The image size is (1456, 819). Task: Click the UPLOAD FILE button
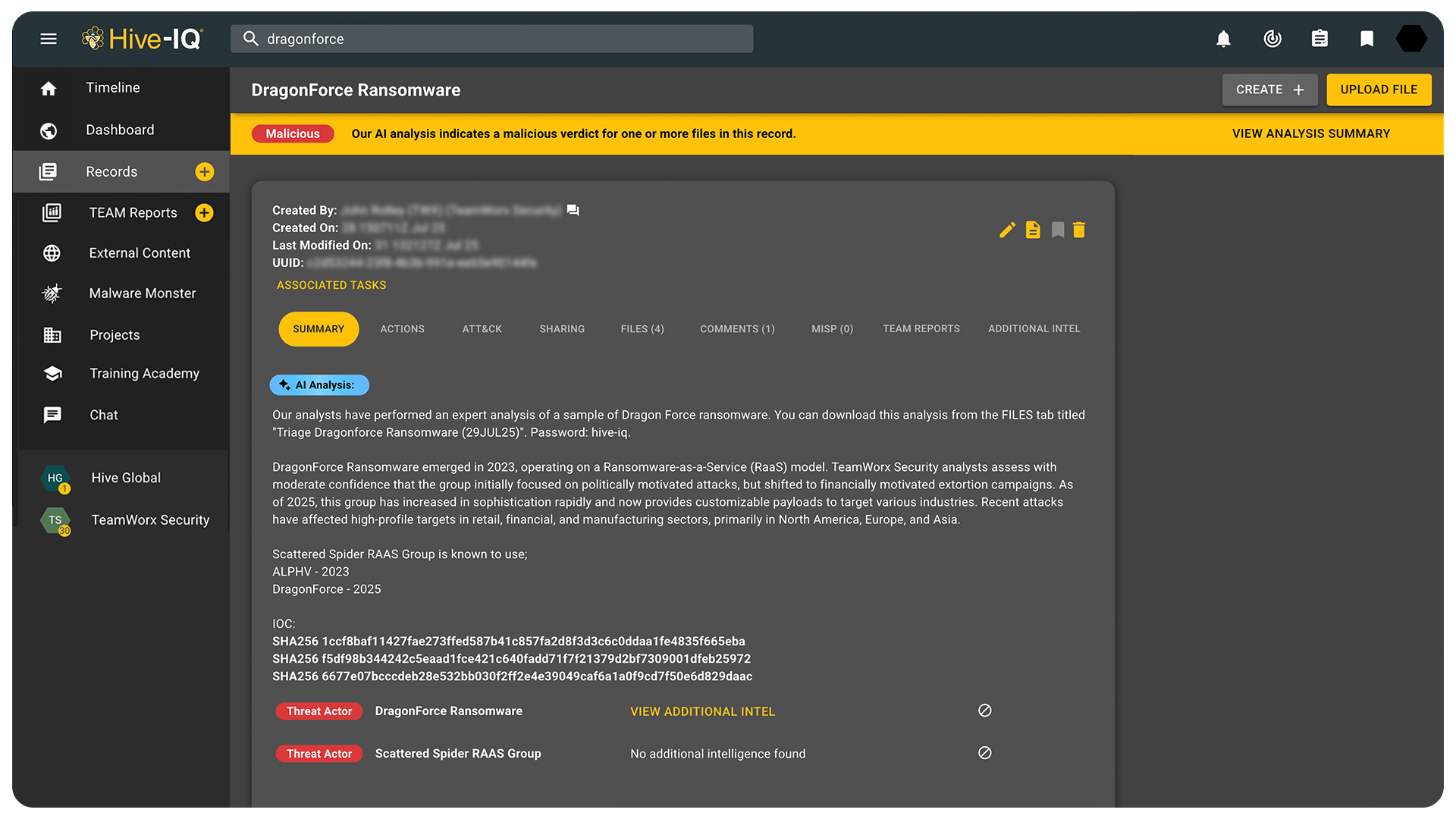pyautogui.click(x=1379, y=89)
